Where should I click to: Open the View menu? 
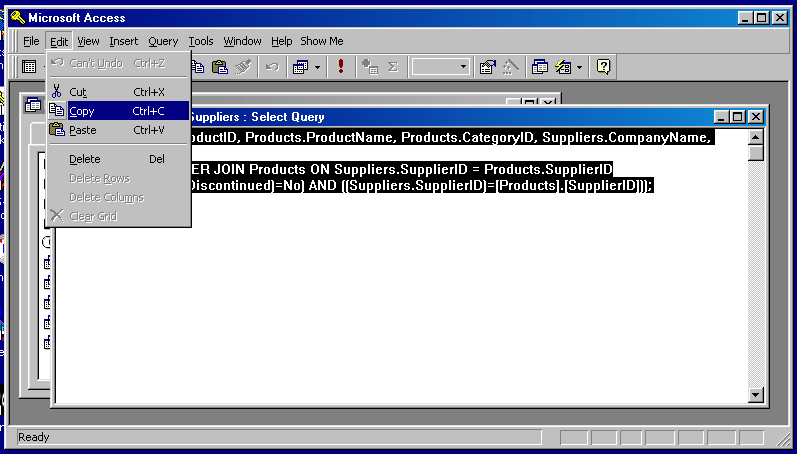tap(88, 41)
